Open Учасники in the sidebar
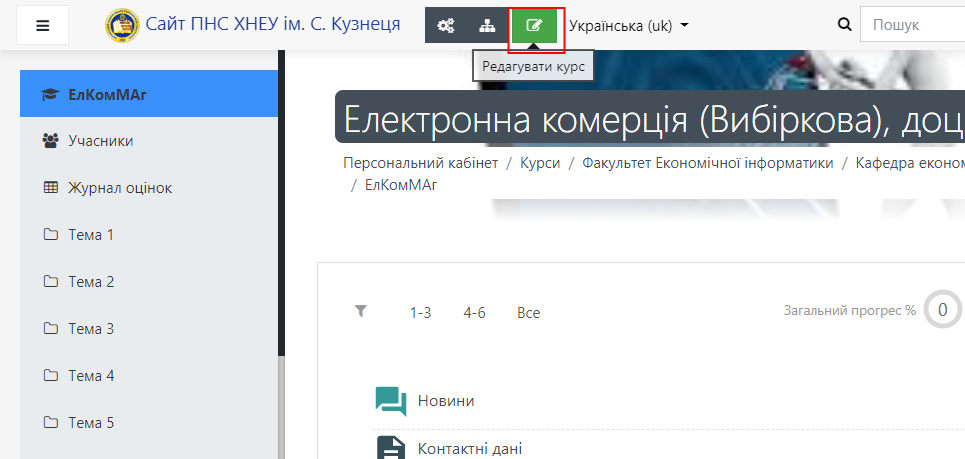 [149, 141]
